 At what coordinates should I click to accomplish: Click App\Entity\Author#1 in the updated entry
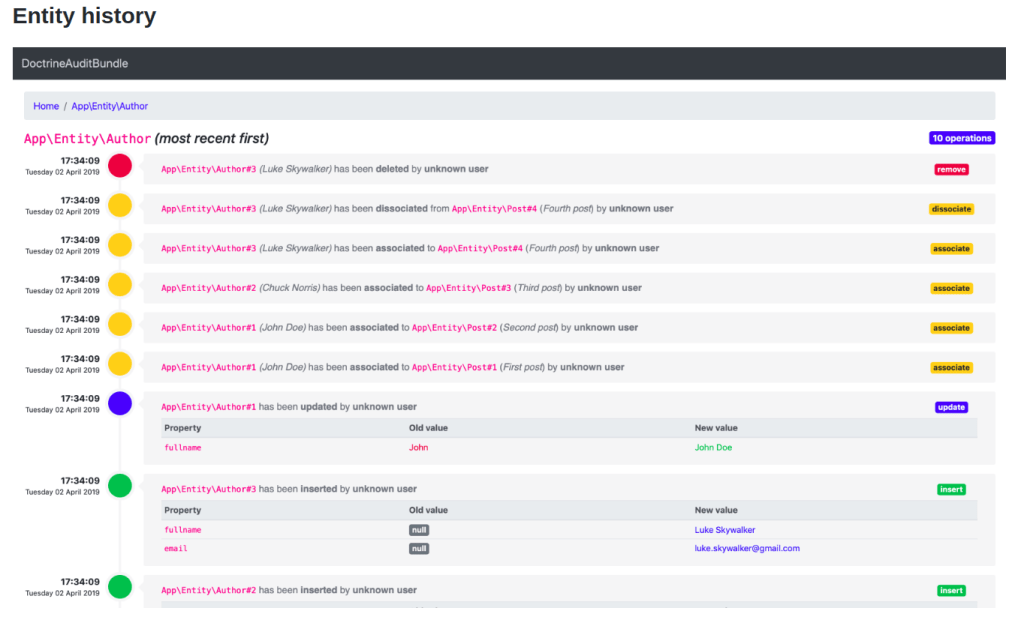(x=208, y=407)
